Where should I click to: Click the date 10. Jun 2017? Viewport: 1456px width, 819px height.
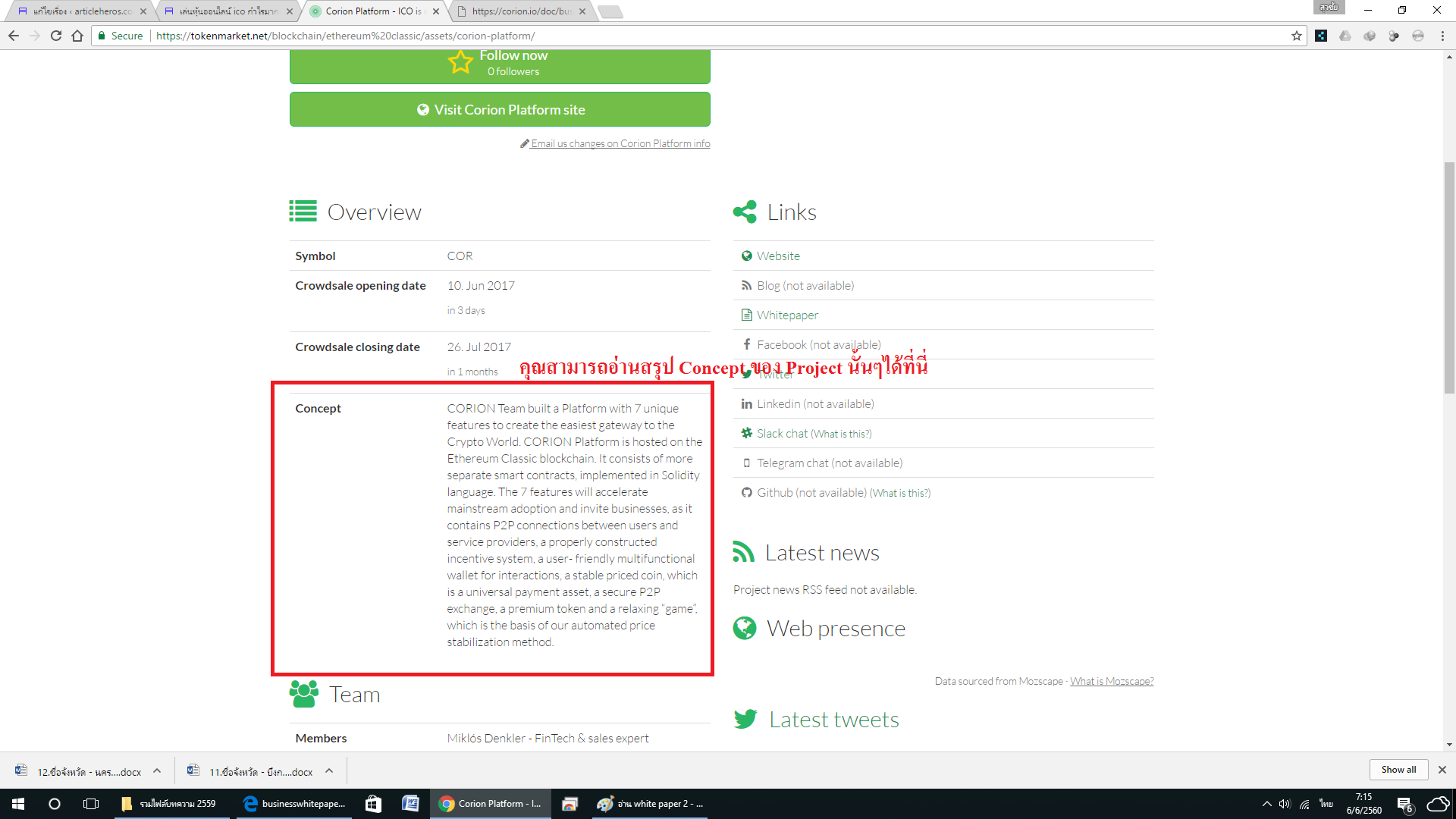pyautogui.click(x=481, y=285)
